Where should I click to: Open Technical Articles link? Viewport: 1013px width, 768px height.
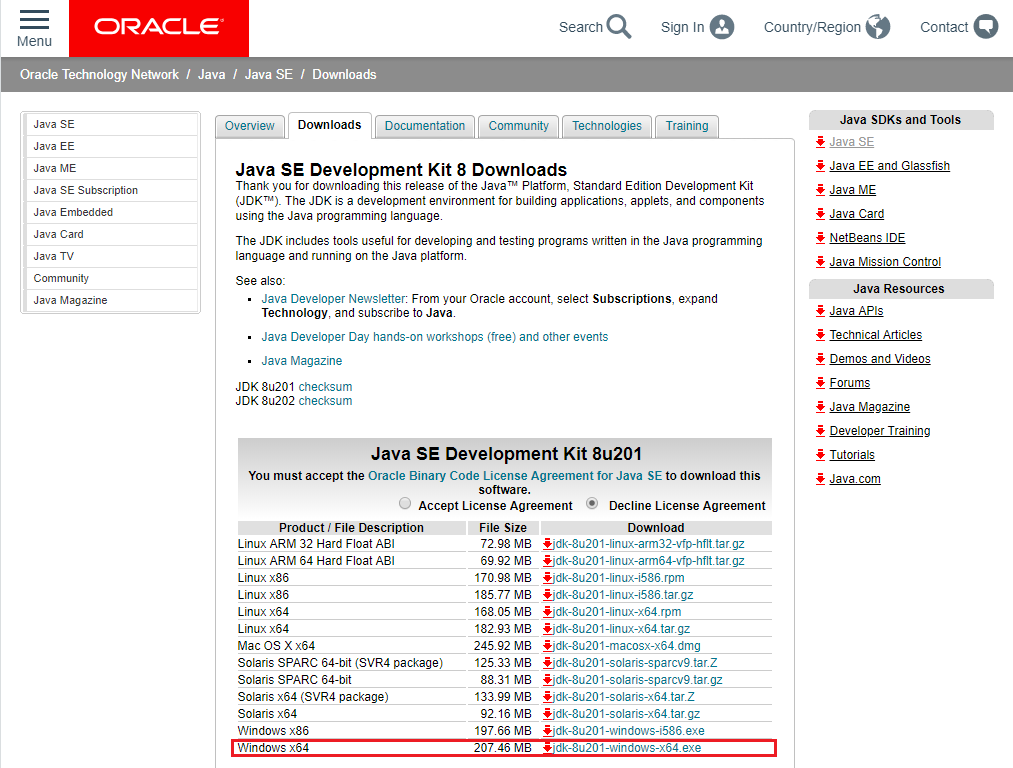[875, 335]
